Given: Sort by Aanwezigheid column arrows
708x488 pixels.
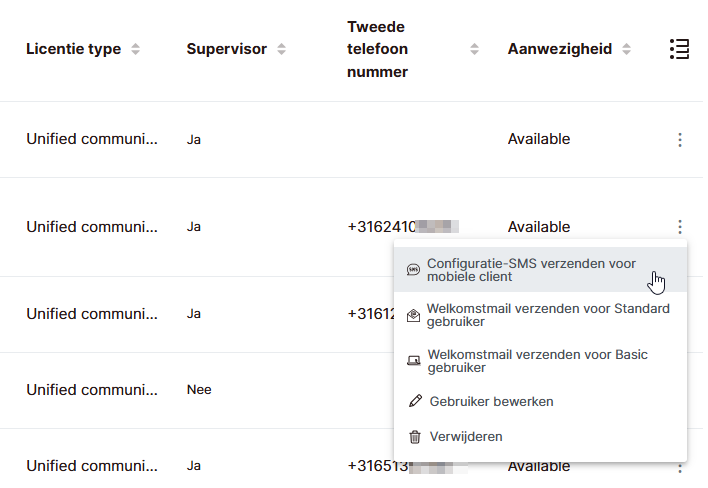Looking at the screenshot, I should point(627,49).
